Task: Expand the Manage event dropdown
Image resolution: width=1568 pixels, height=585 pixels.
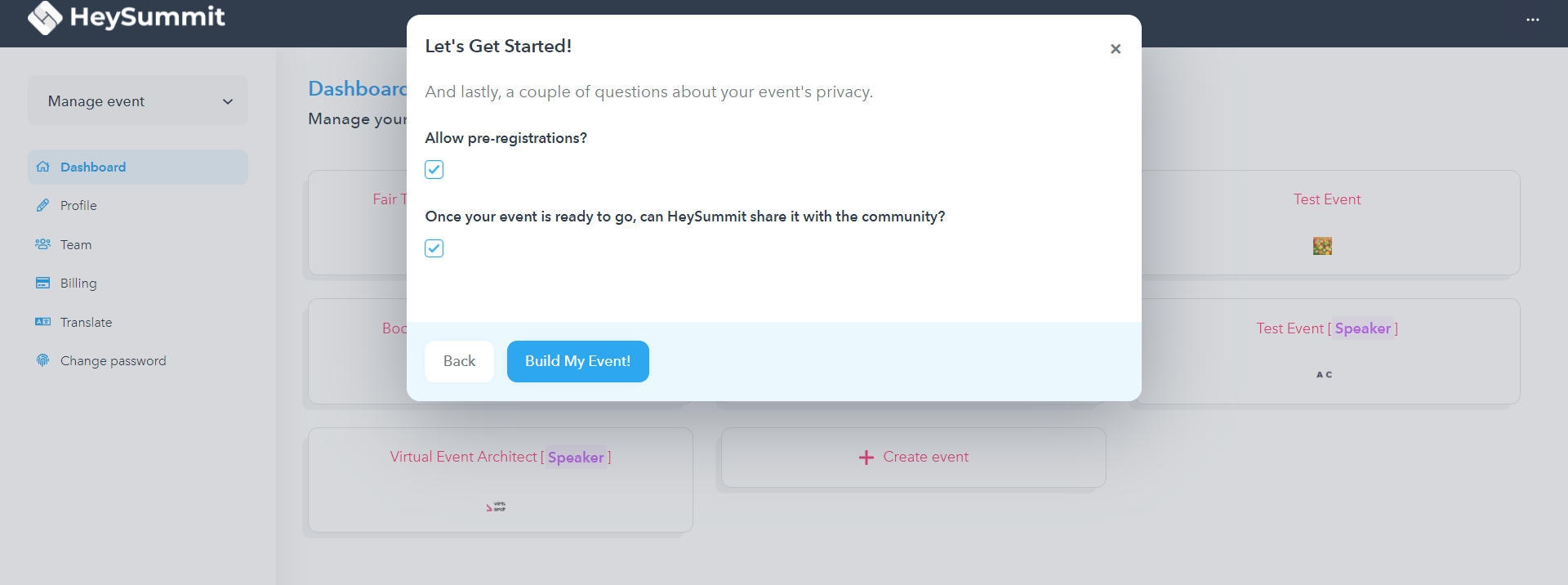Action: (138, 100)
